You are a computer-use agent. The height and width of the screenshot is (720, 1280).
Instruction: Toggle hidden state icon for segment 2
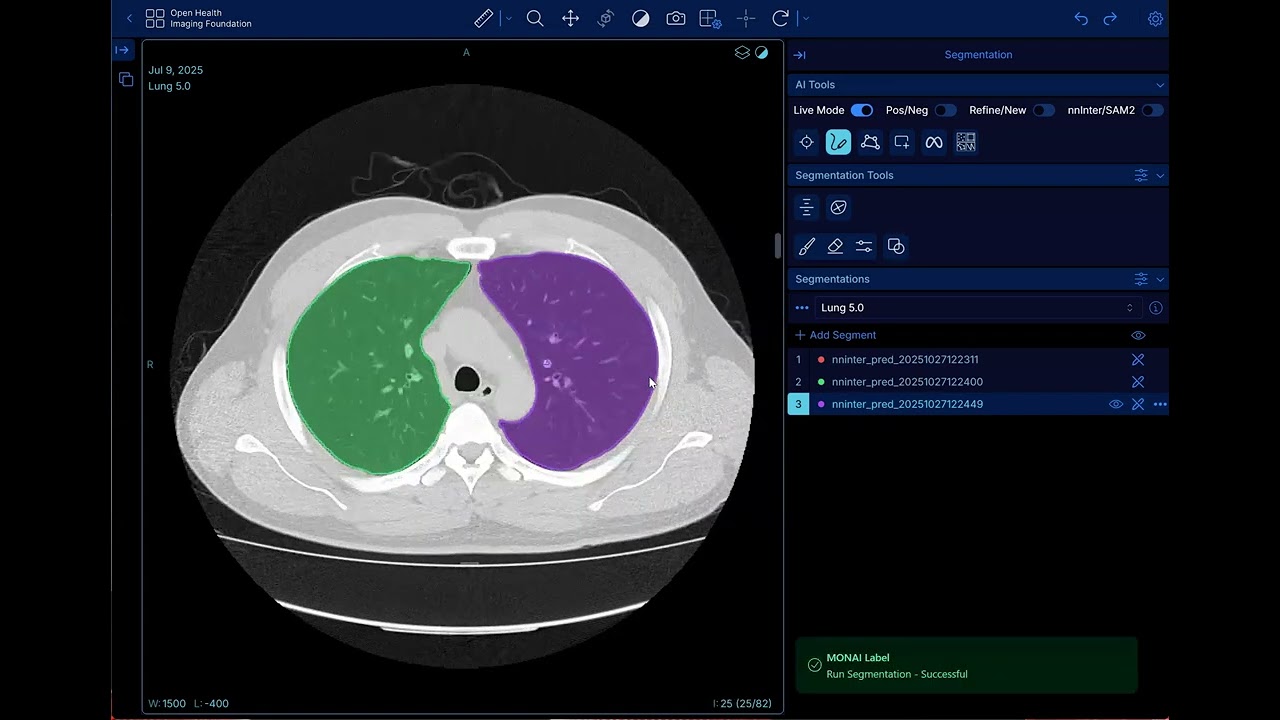pos(1138,382)
